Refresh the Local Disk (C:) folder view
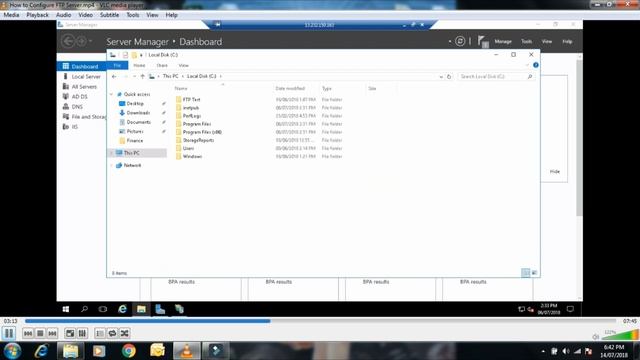Image resolution: width=640 pixels, height=360 pixels. coord(449,77)
